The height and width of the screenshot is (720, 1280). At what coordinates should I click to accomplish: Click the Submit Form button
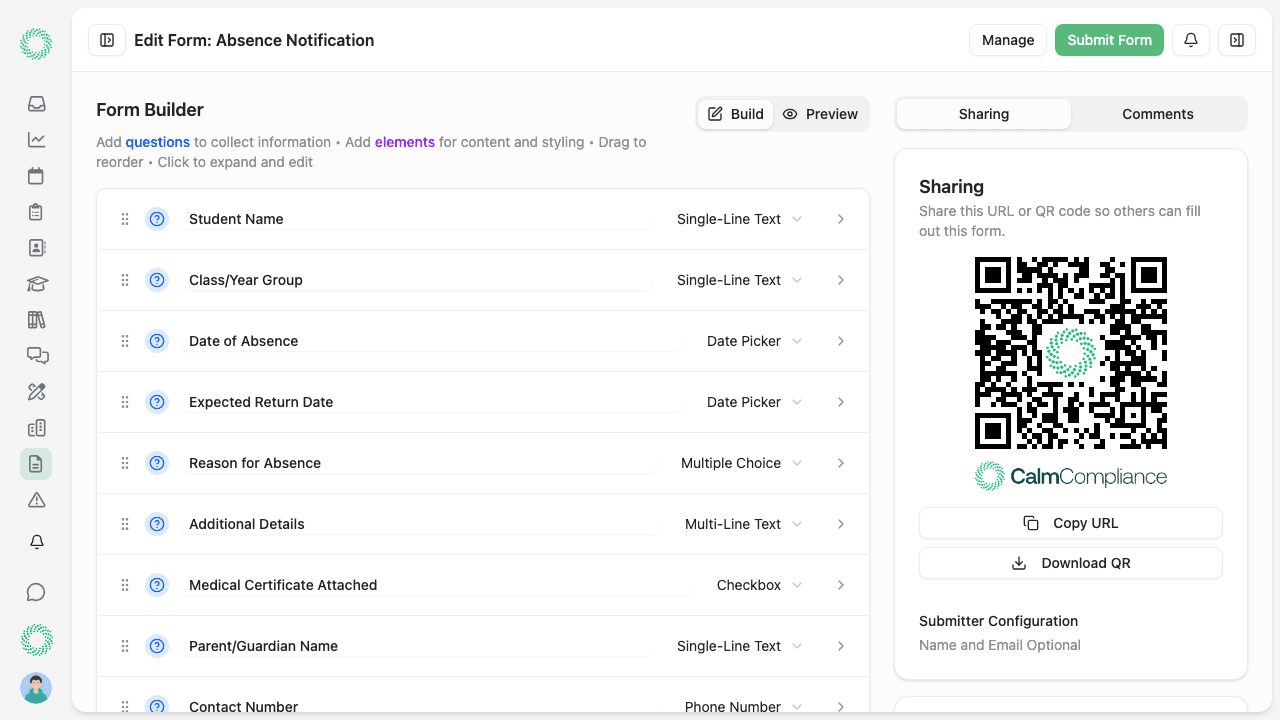click(1109, 40)
